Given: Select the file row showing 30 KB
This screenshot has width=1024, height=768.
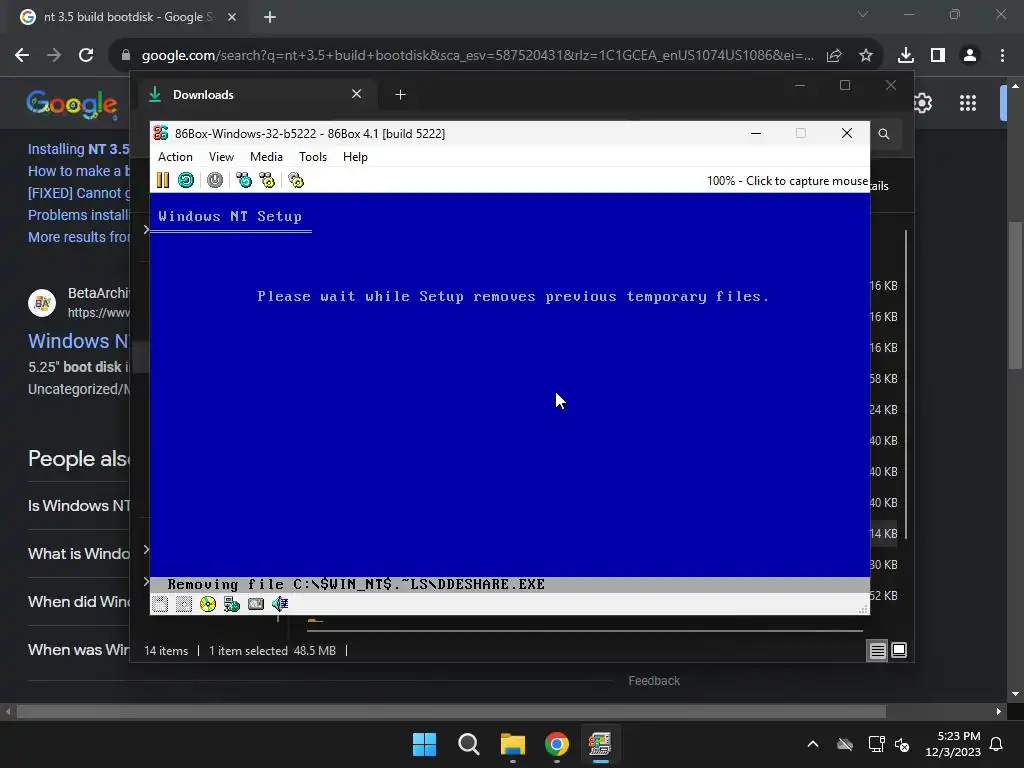Looking at the screenshot, I should (x=884, y=565).
